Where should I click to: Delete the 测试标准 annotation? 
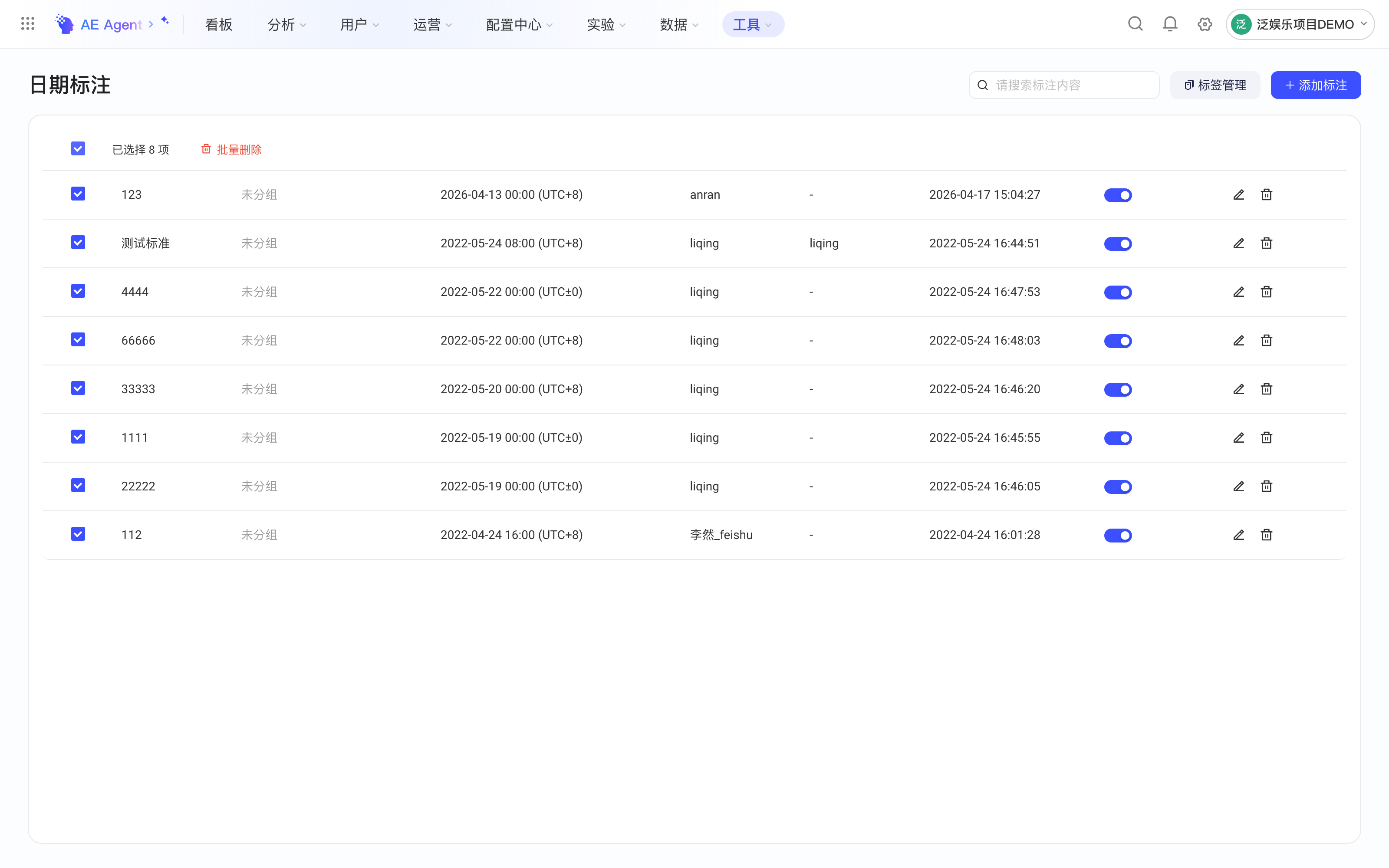point(1266,243)
